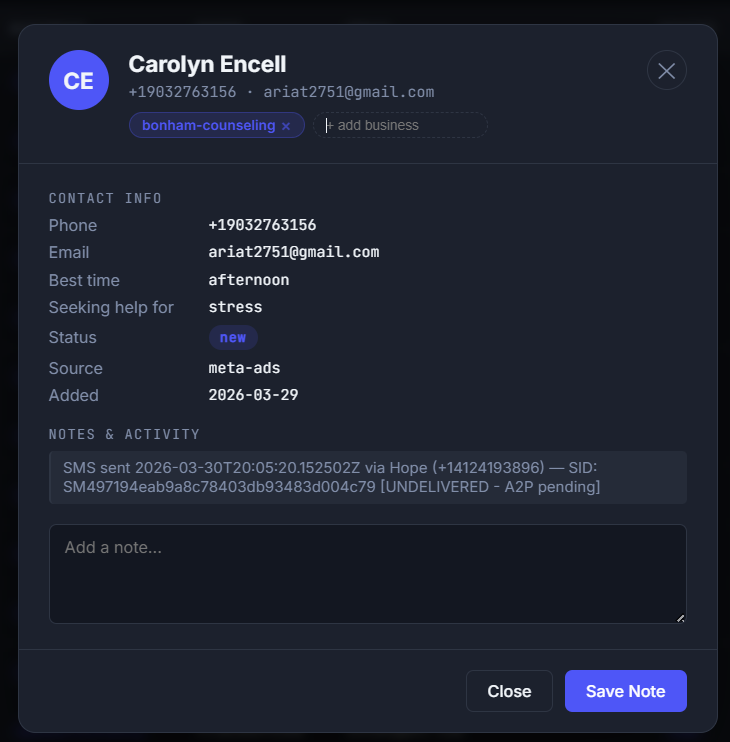The image size is (730, 742).
Task: Click into the Add a note text area
Action: click(367, 573)
